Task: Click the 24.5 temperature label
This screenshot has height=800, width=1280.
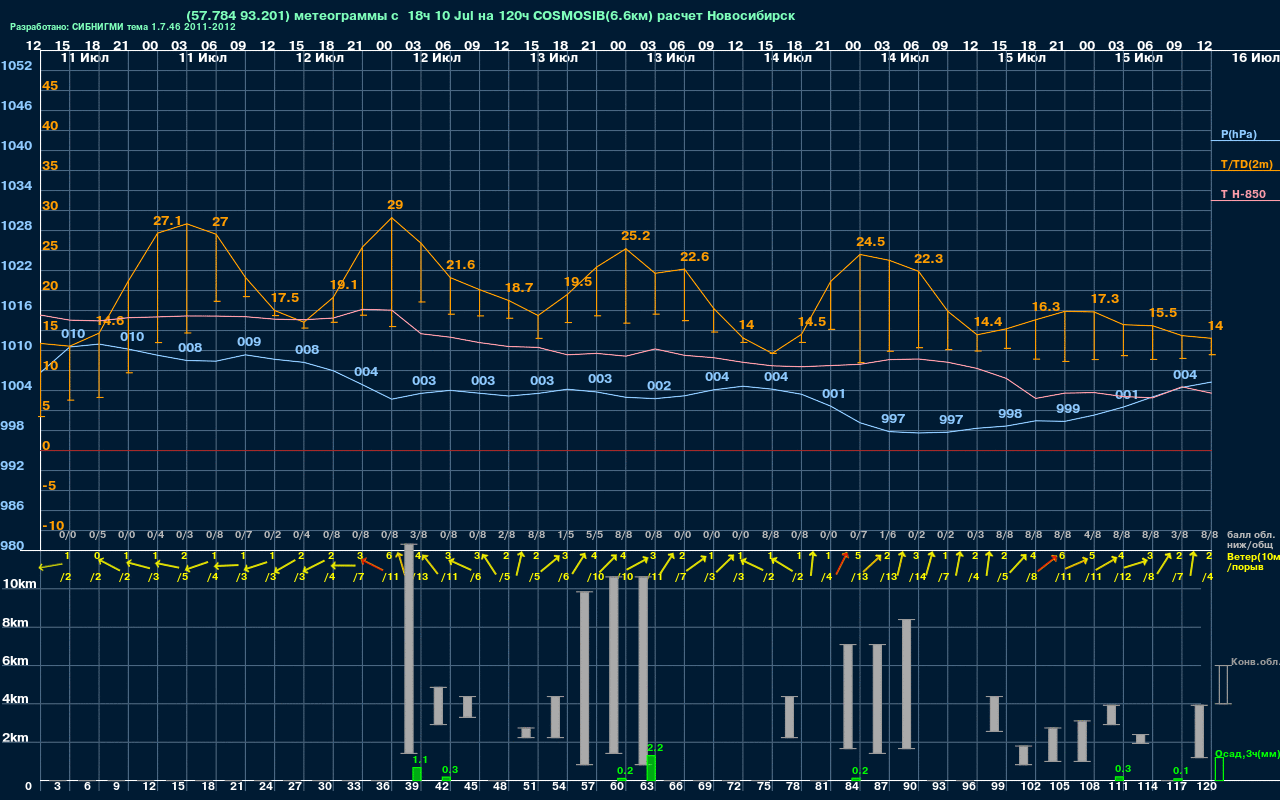Action: tap(871, 242)
